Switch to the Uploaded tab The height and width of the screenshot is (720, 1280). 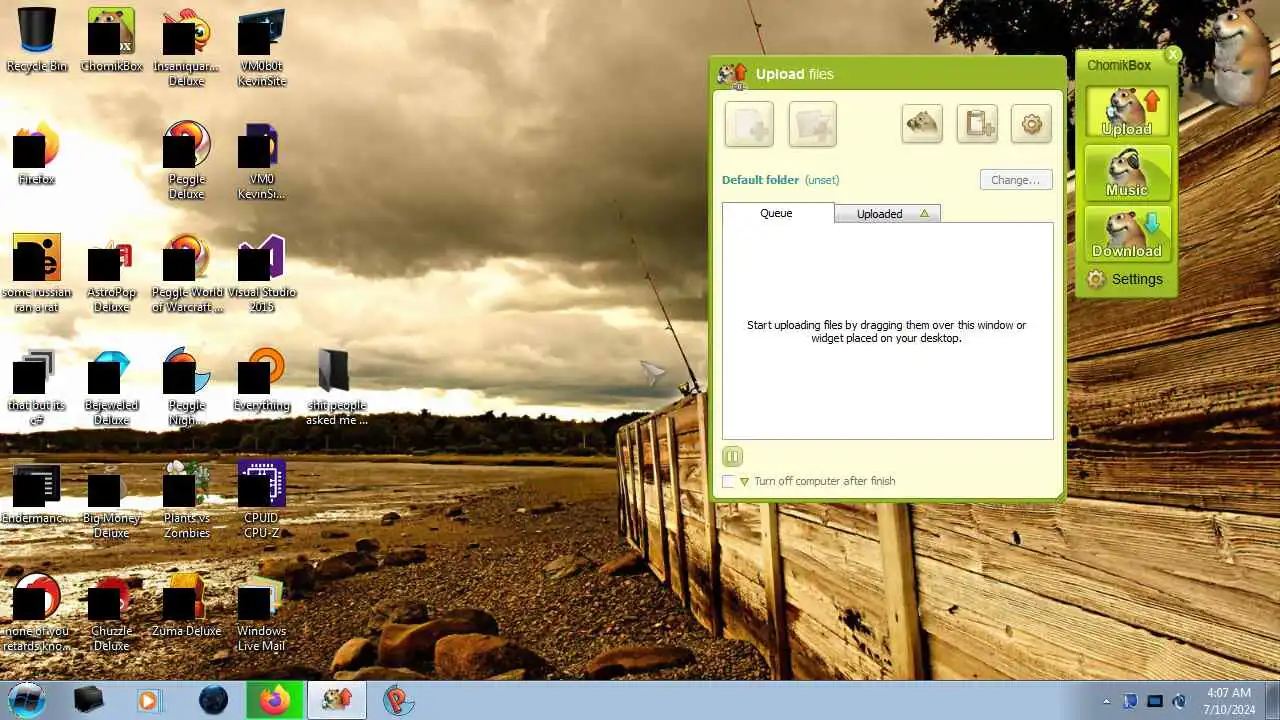(887, 214)
